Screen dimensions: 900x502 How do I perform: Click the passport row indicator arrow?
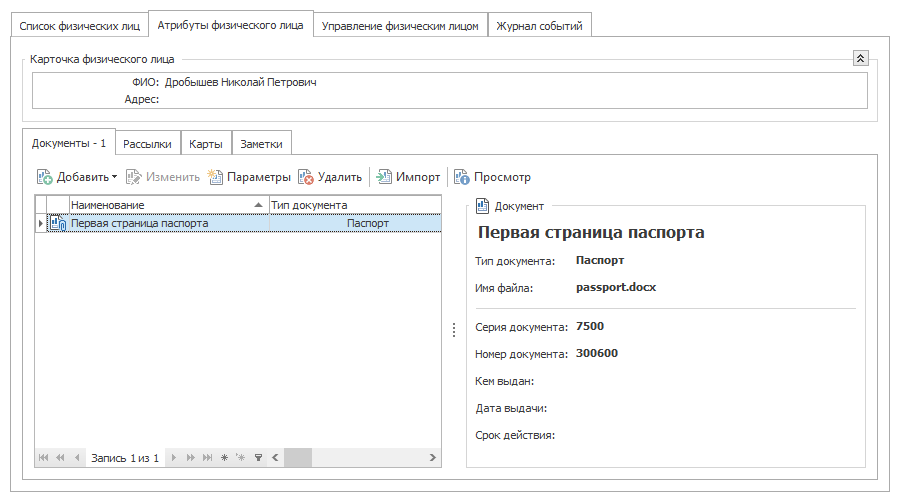pos(40,223)
